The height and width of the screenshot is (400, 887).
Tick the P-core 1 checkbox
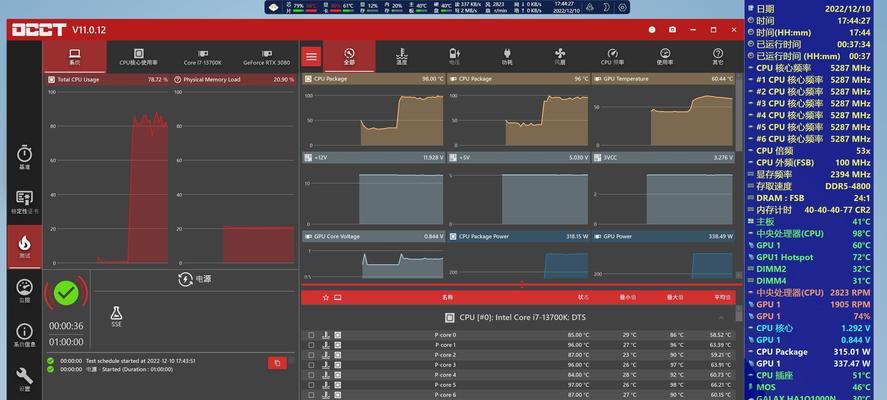tap(311, 345)
